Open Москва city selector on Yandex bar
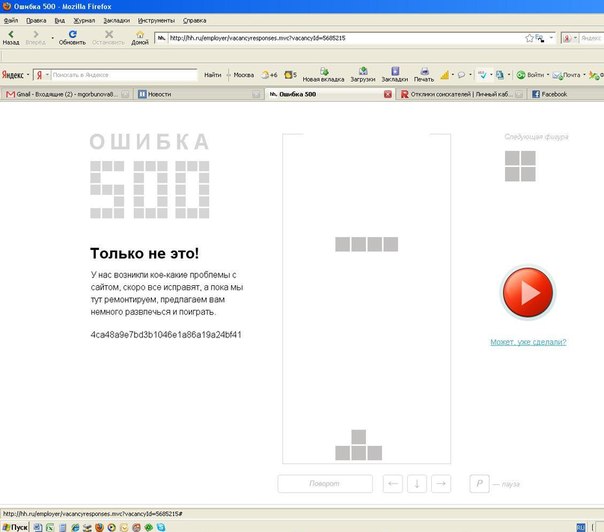Screen dimensions: 604x532 pyautogui.click(x=243, y=75)
